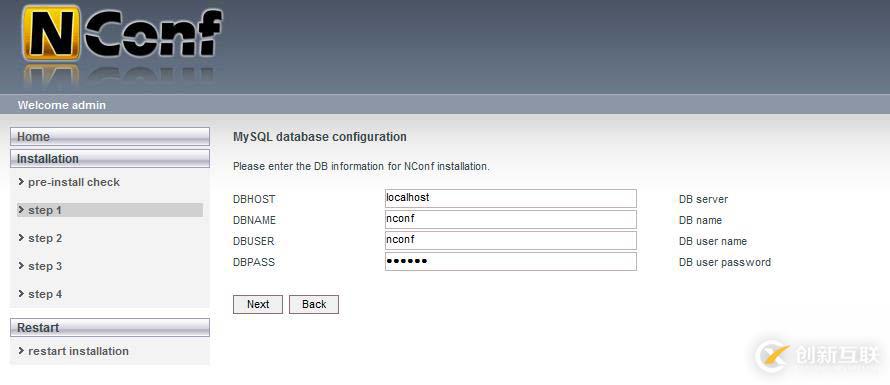Click 'MySQL database configuration' heading
Viewport: 890px width, 385px height.
(x=320, y=137)
